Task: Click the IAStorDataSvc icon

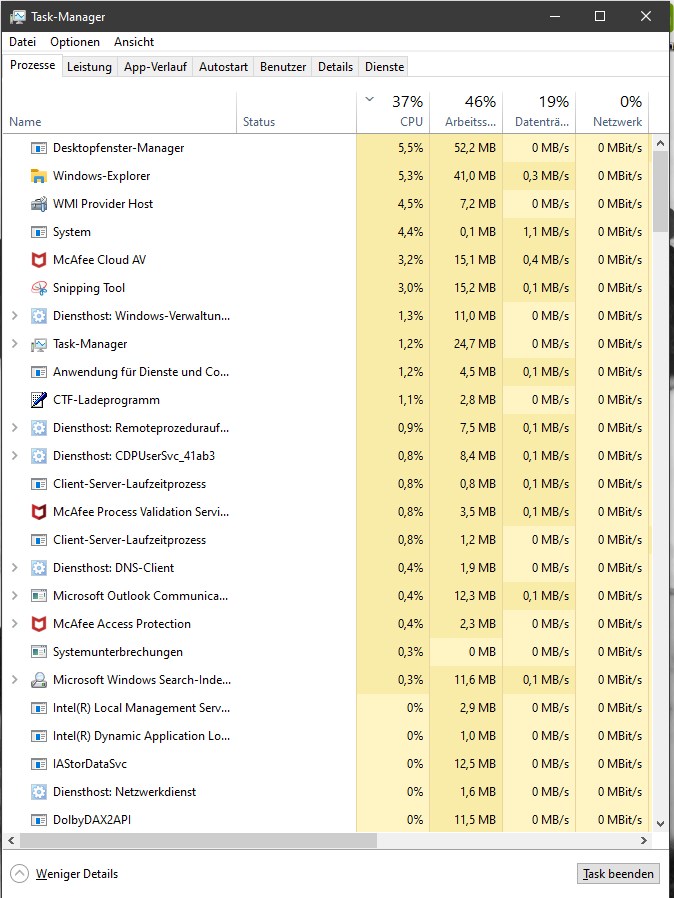Action: 38,764
